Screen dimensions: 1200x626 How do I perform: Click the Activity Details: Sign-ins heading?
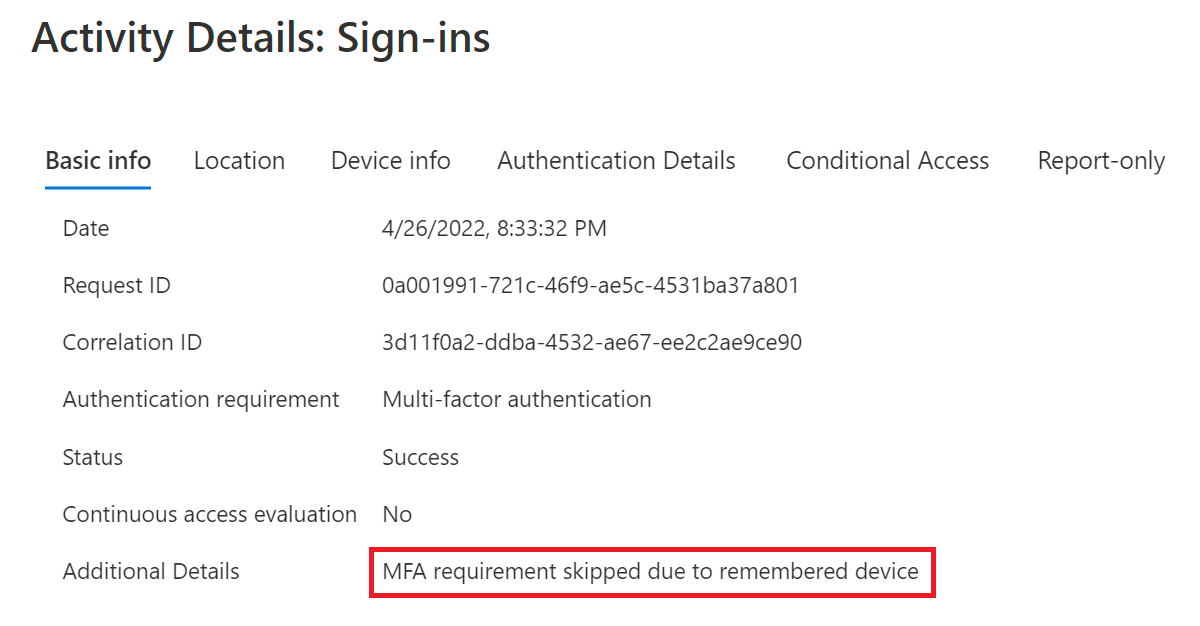(261, 38)
